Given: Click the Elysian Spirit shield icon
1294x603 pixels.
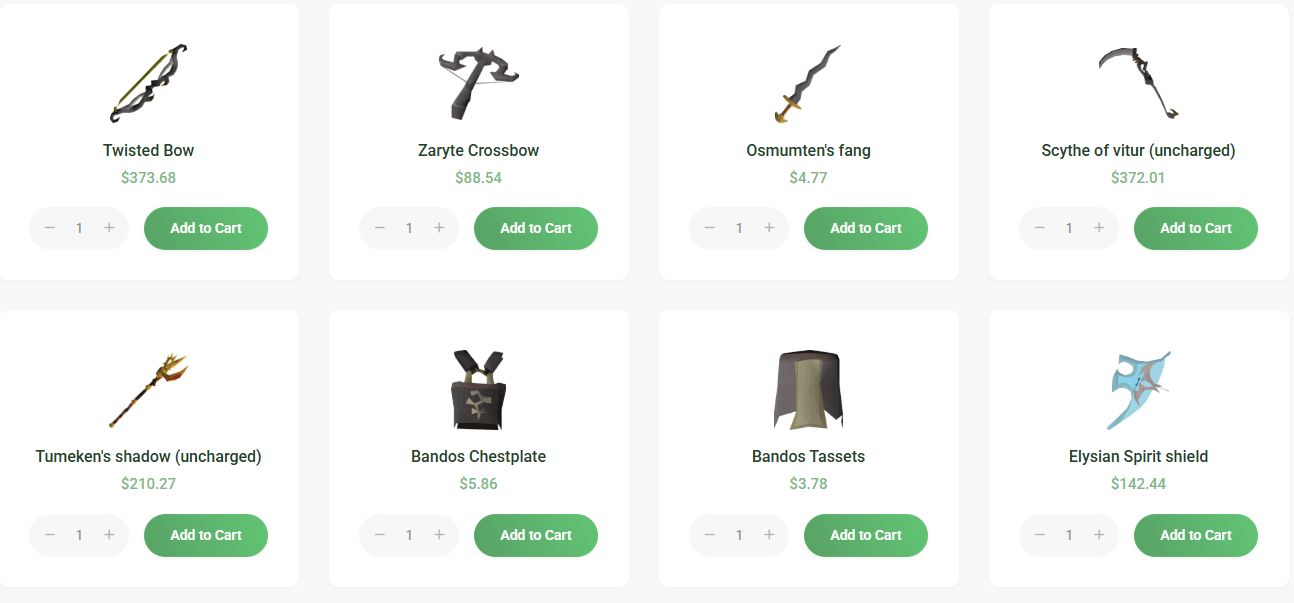Looking at the screenshot, I should tap(1138, 390).
